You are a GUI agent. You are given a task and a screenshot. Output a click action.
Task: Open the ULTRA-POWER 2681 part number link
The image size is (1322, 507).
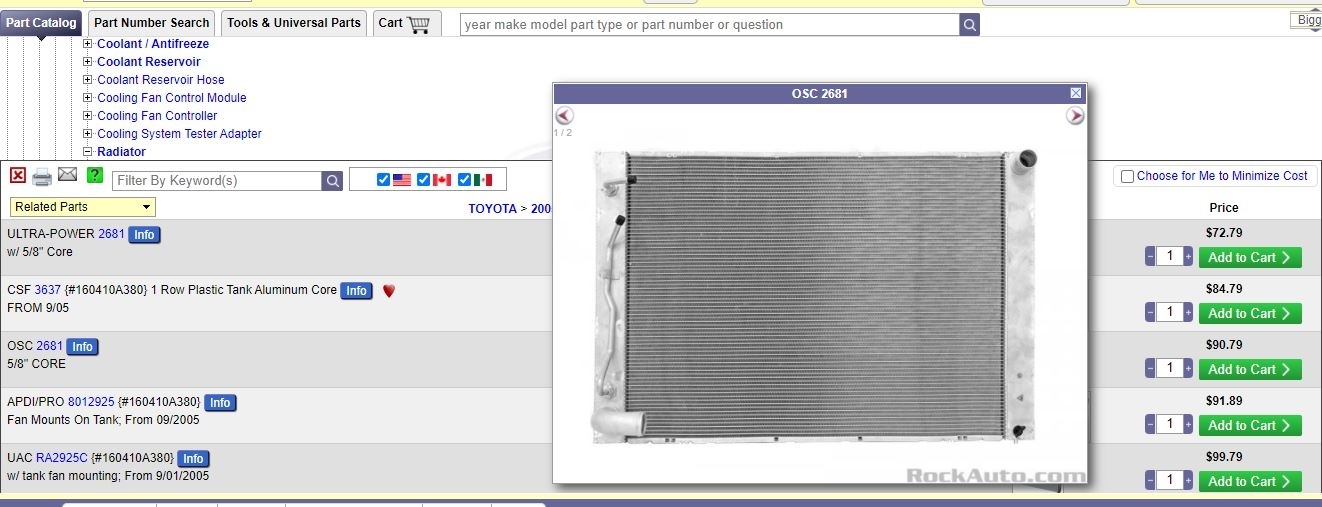(111, 234)
